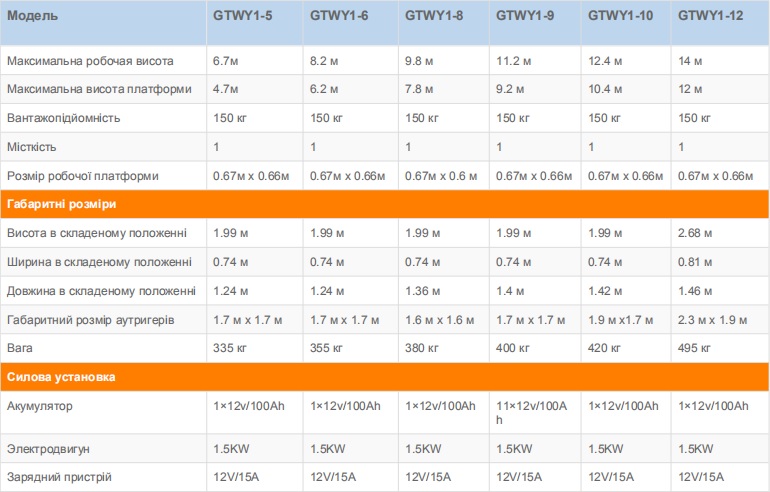Click the '12.4 м' working height value
The image size is (770, 492).
tap(605, 61)
